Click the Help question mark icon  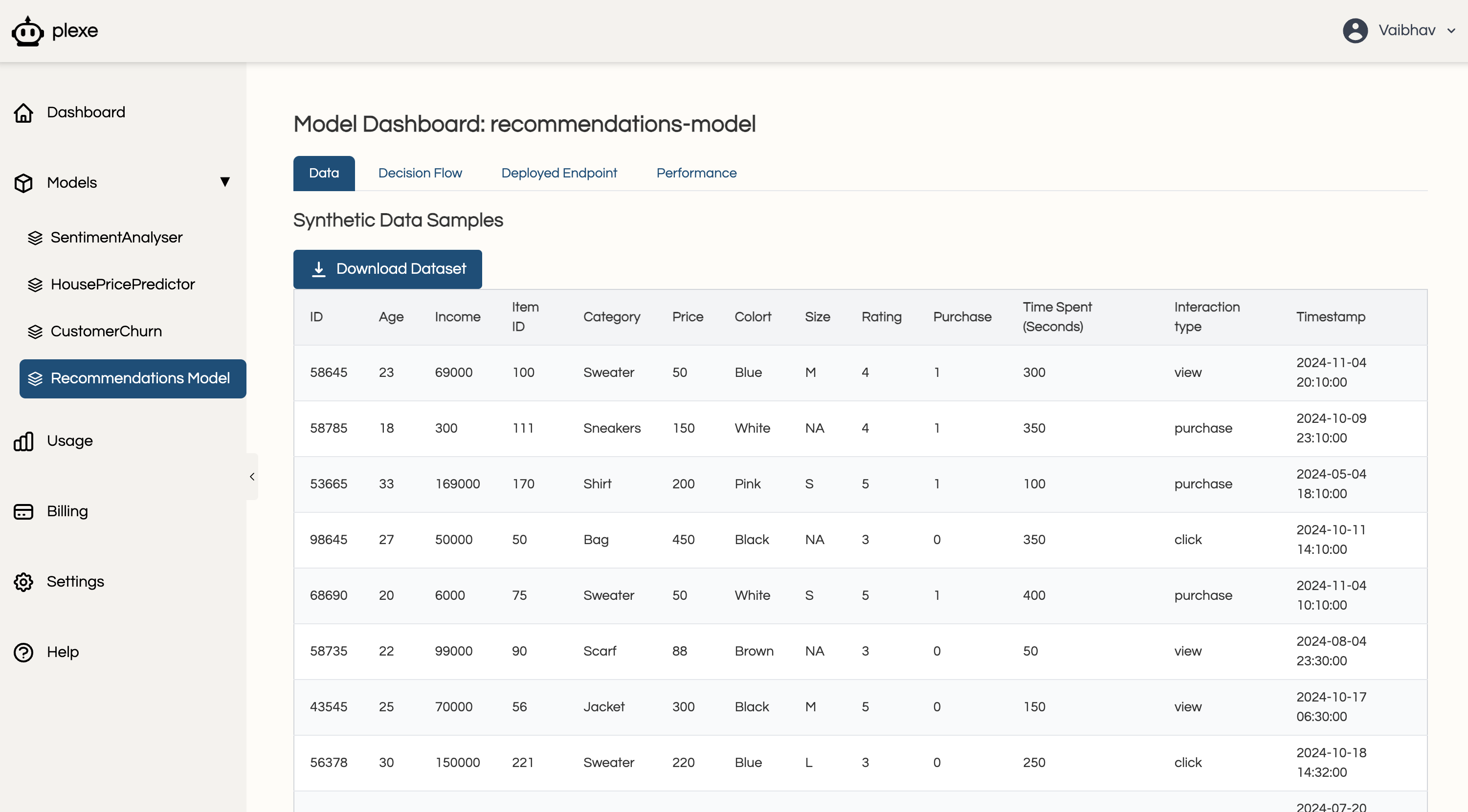[23, 653]
